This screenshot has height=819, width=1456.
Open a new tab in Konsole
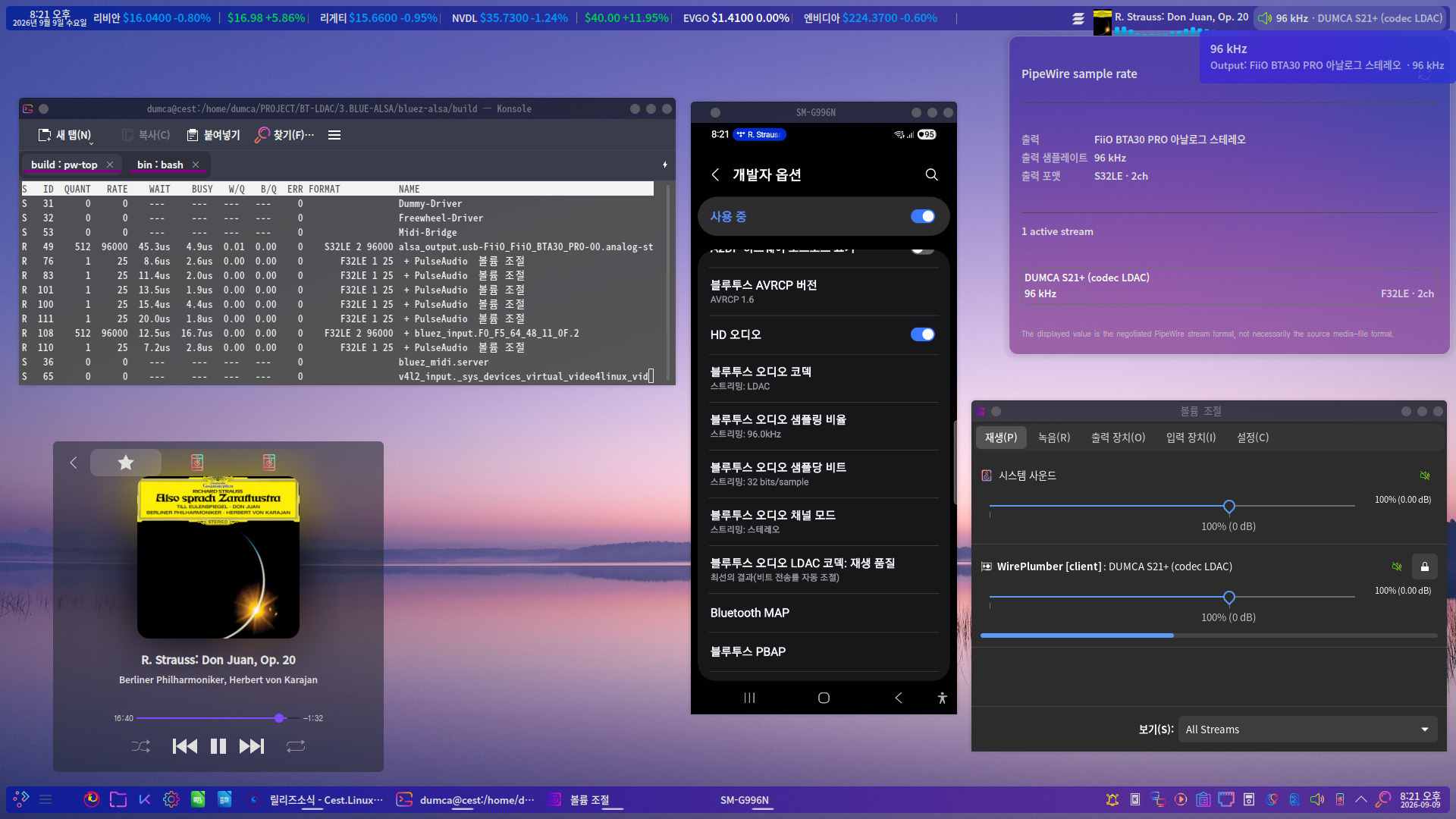tap(64, 135)
